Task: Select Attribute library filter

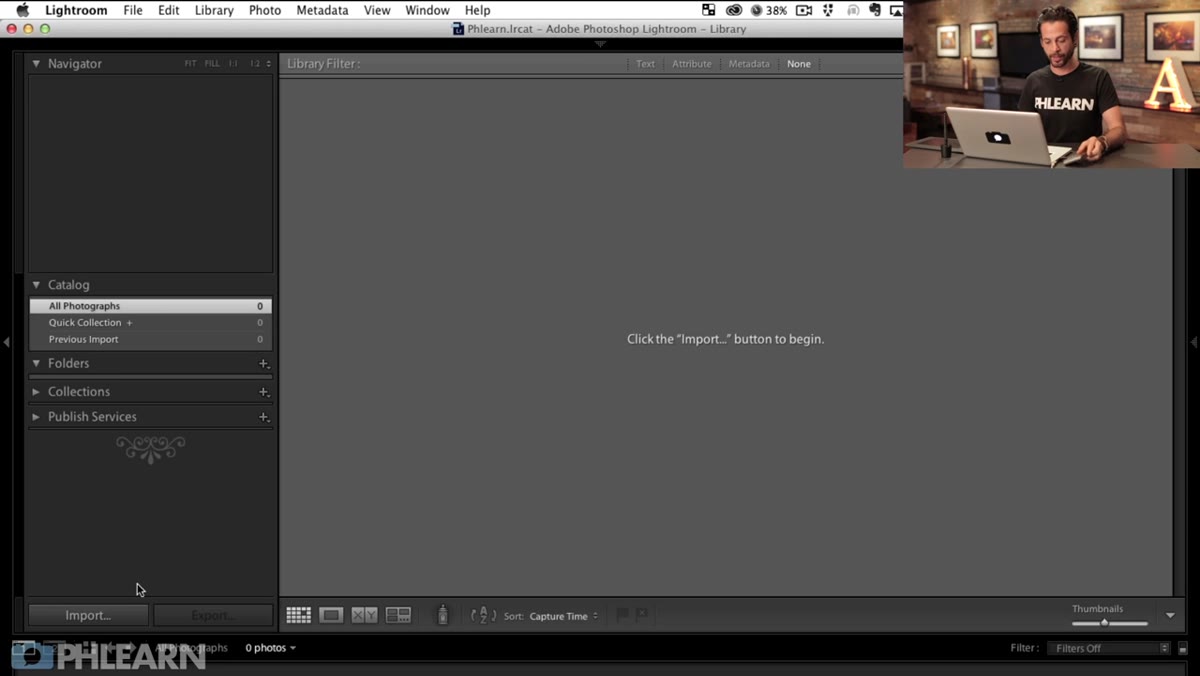Action: [692, 63]
